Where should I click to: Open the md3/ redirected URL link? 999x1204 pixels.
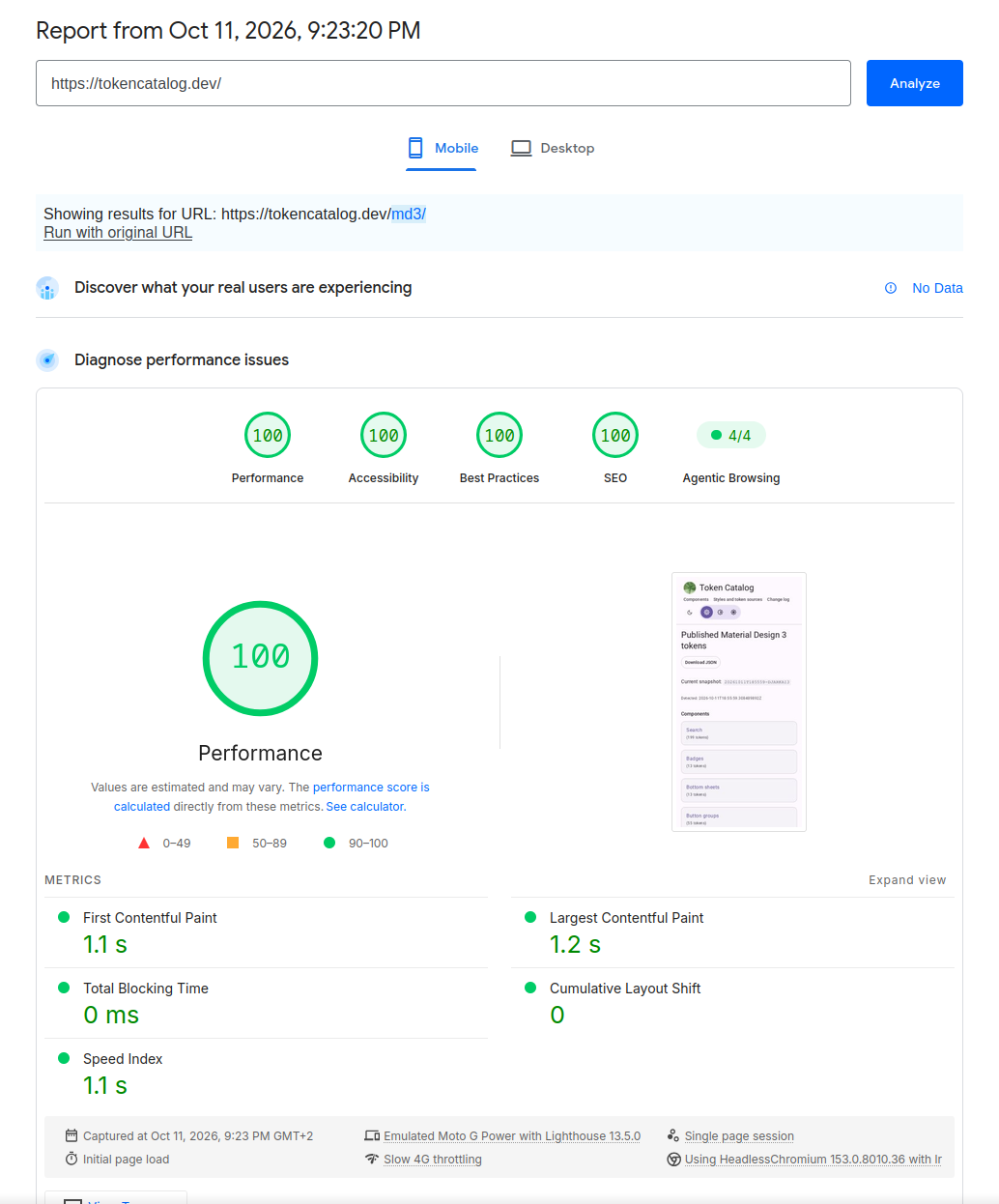[409, 214]
